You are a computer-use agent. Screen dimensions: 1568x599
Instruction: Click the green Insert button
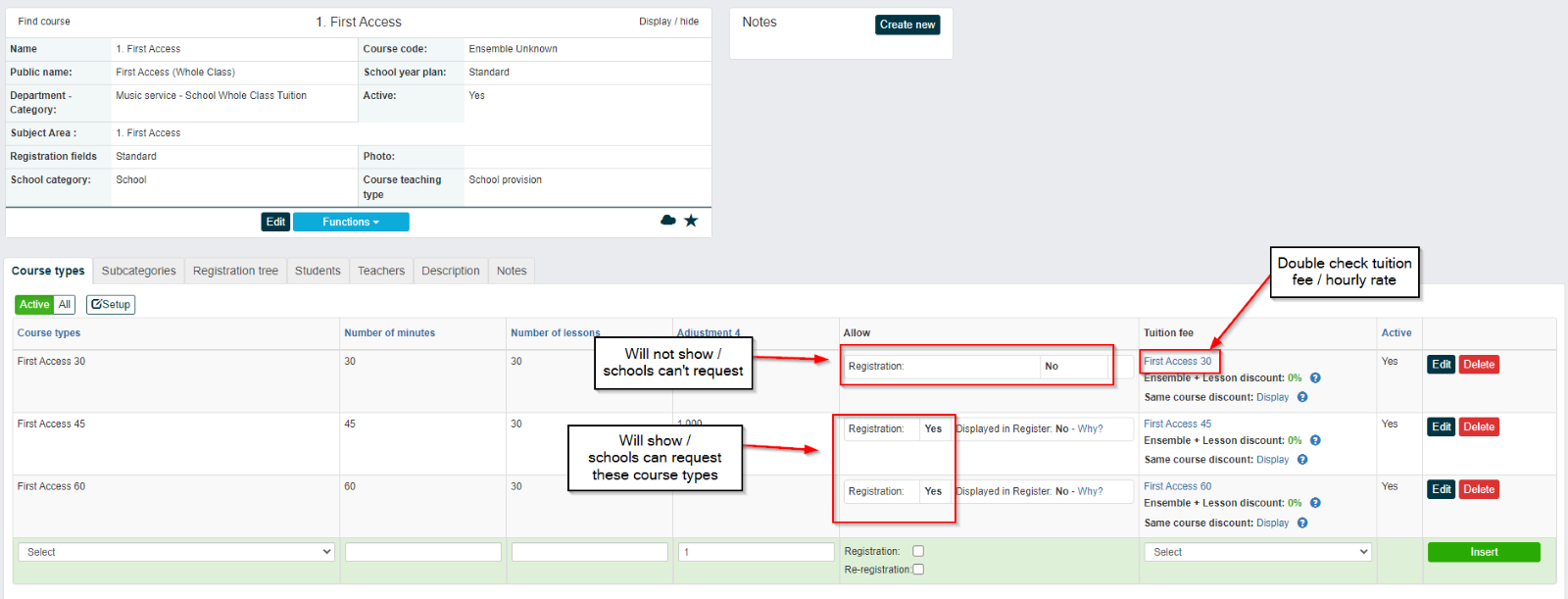(x=1484, y=552)
